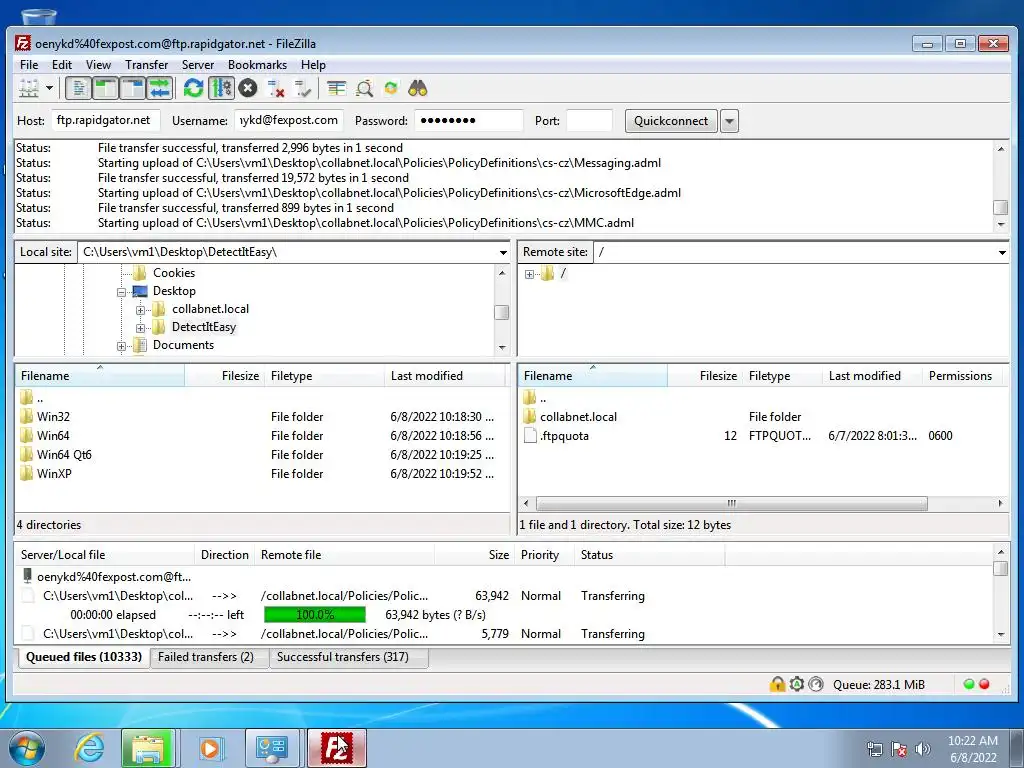Image resolution: width=1024 pixels, height=768 pixels.
Task: Open Local site path dropdown
Action: (x=503, y=252)
